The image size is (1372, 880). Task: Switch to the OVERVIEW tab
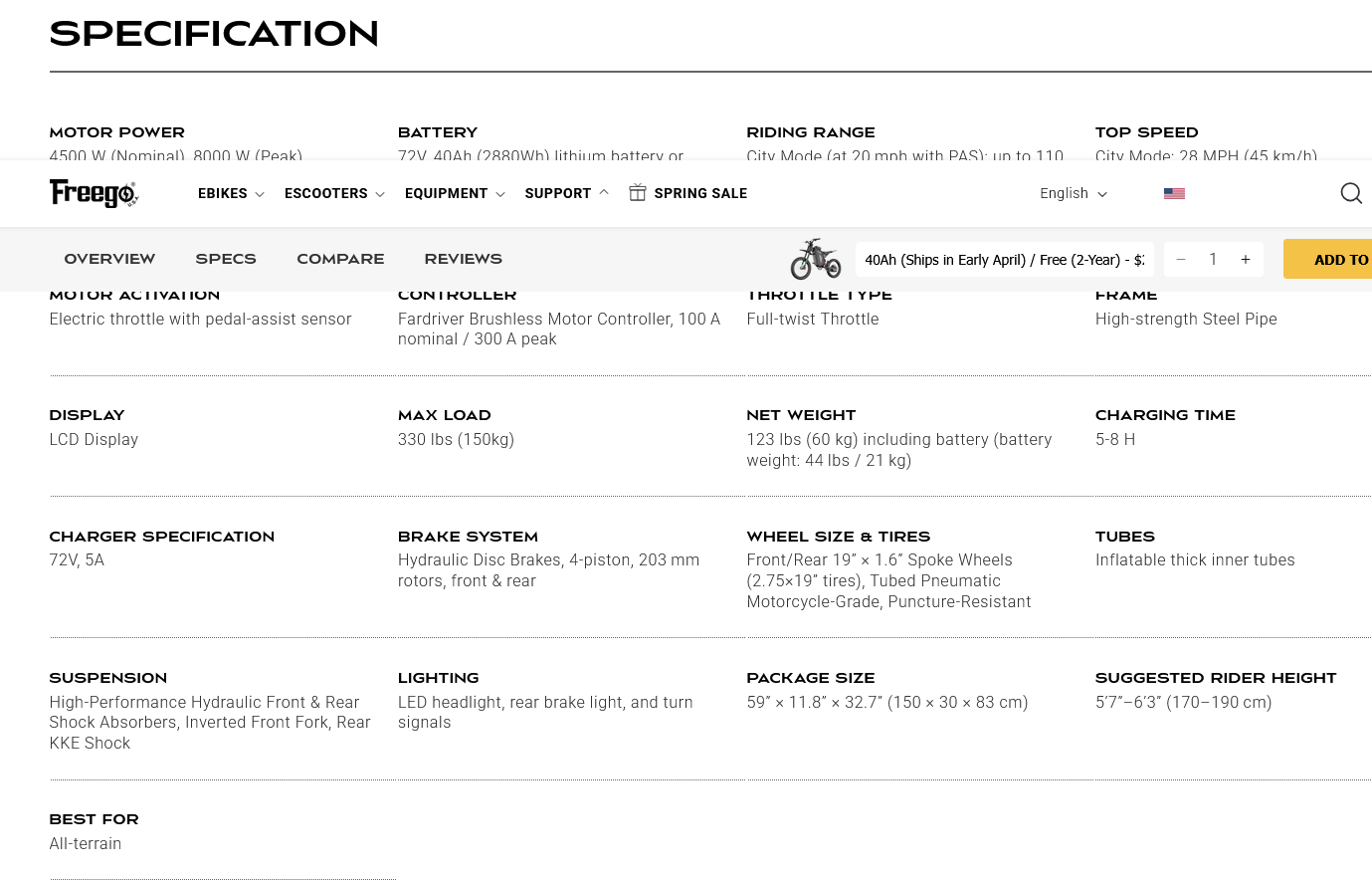(x=109, y=259)
